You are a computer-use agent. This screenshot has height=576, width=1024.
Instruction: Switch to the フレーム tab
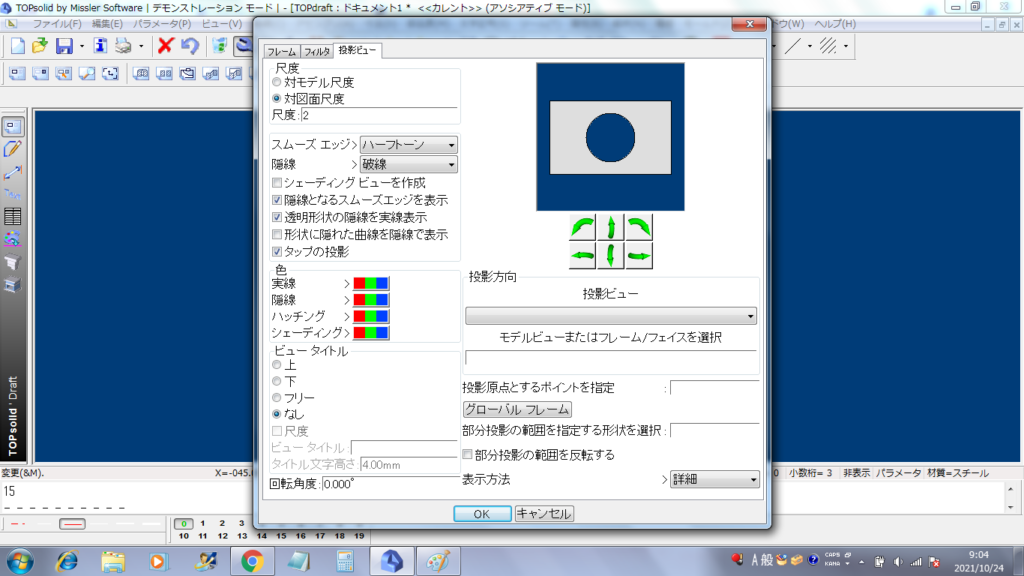click(x=282, y=52)
